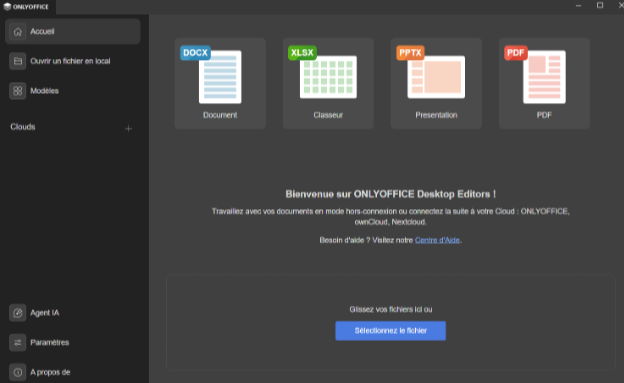Open the Agent IA section
The image size is (624, 383).
(x=72, y=313)
